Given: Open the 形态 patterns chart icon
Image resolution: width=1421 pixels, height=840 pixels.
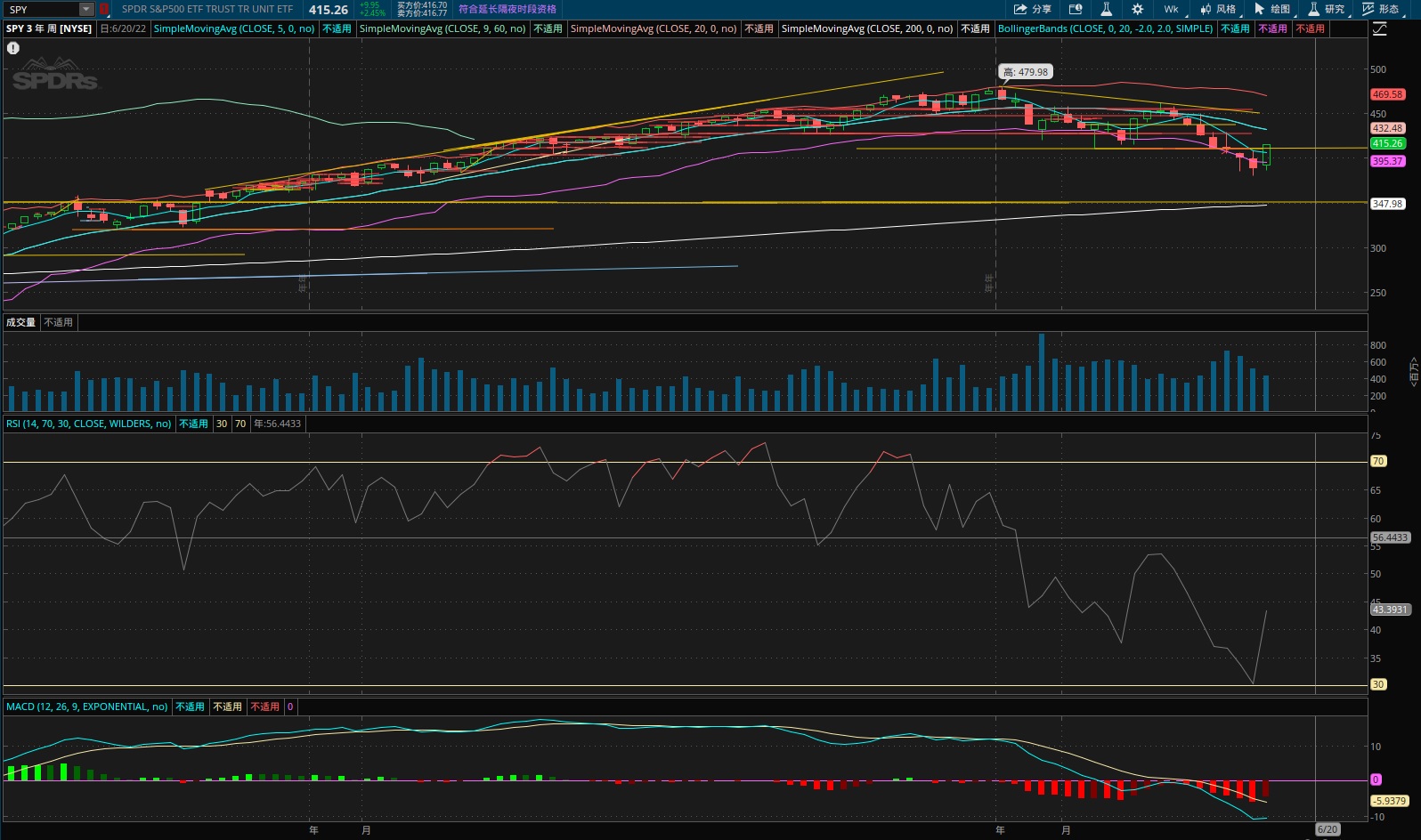Looking at the screenshot, I should pyautogui.click(x=1380, y=9).
